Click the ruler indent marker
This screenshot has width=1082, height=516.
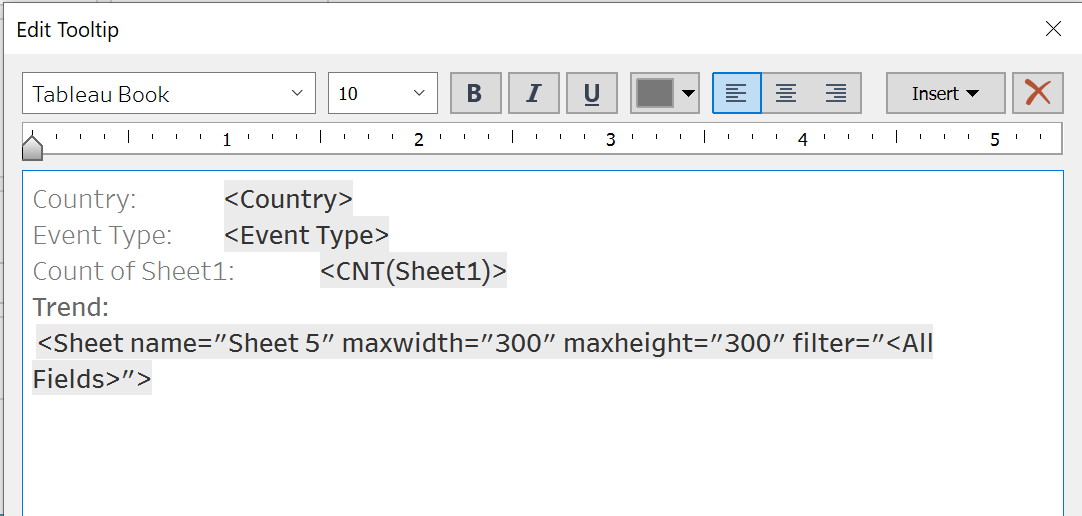click(x=33, y=147)
